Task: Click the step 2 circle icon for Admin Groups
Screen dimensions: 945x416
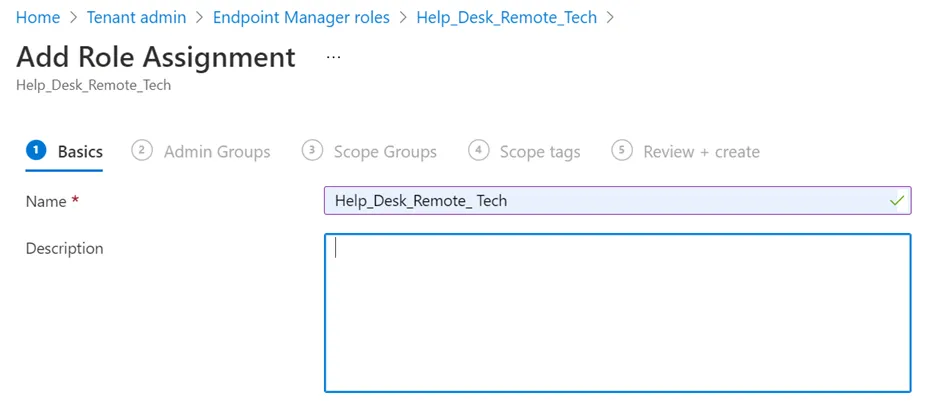Action: (142, 150)
